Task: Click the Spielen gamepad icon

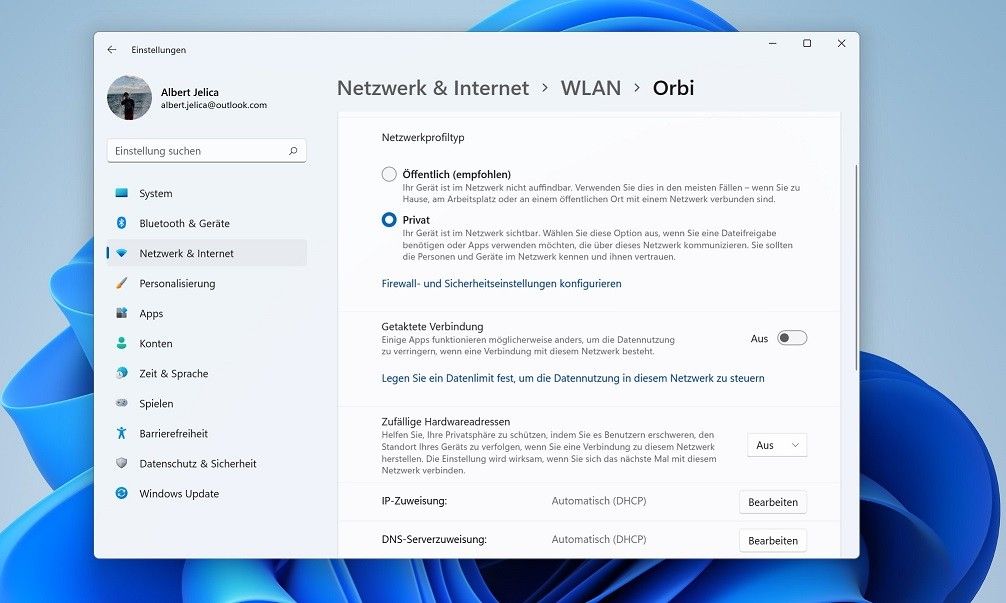Action: 121,403
